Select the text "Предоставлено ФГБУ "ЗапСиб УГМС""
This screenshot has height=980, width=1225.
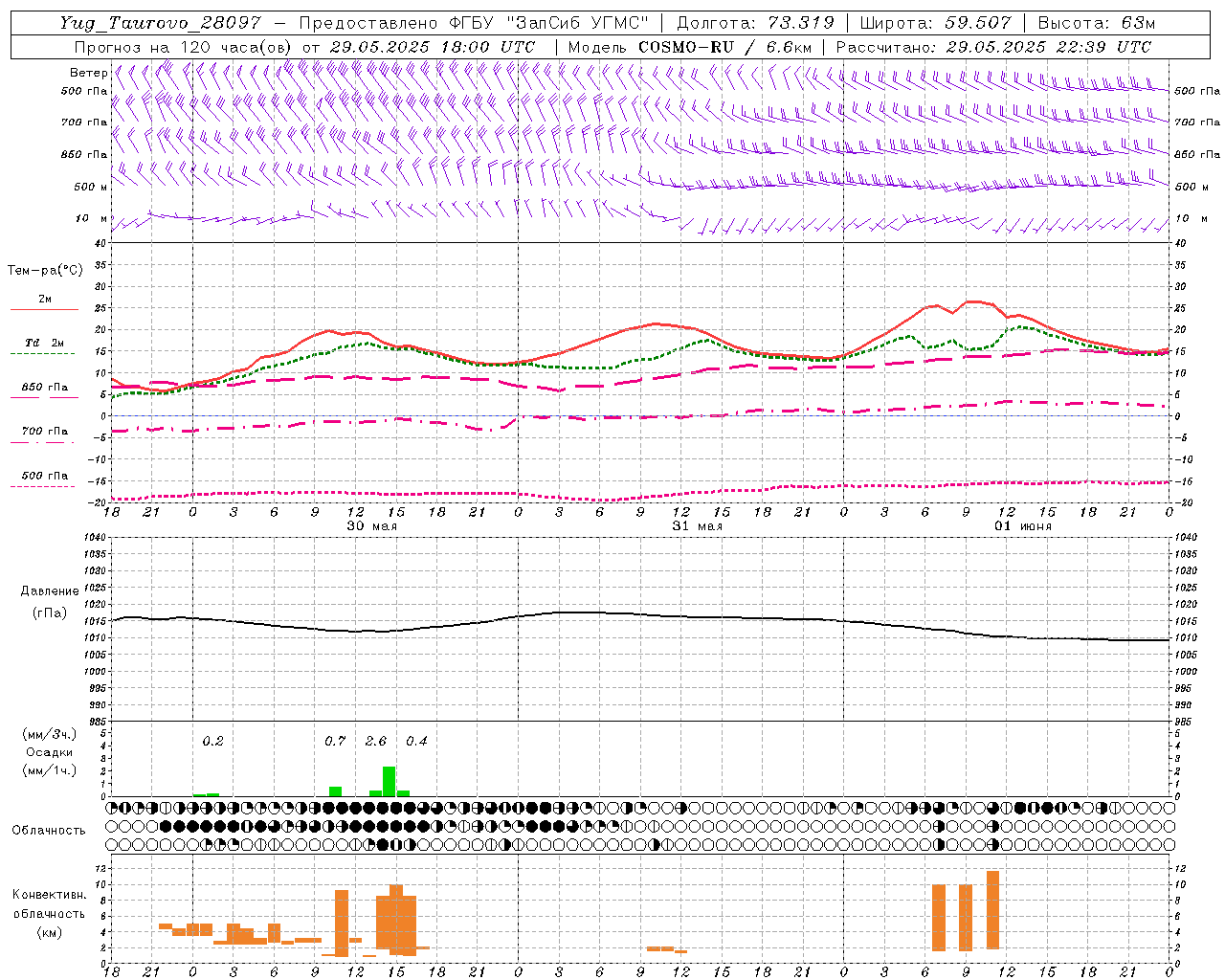pos(473,23)
